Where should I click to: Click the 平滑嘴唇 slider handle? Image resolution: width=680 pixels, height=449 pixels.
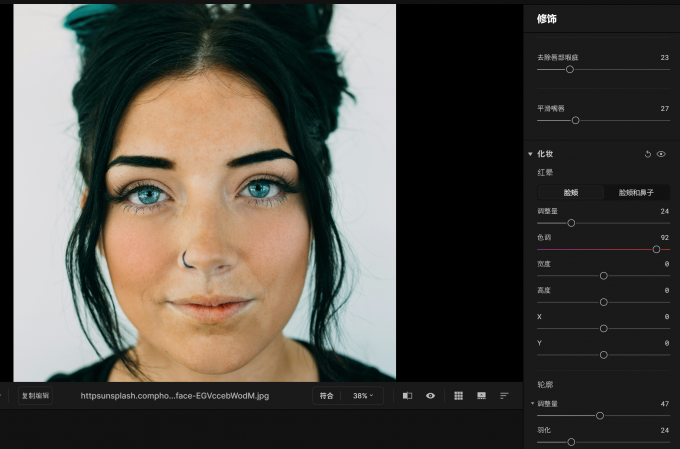tap(575, 121)
